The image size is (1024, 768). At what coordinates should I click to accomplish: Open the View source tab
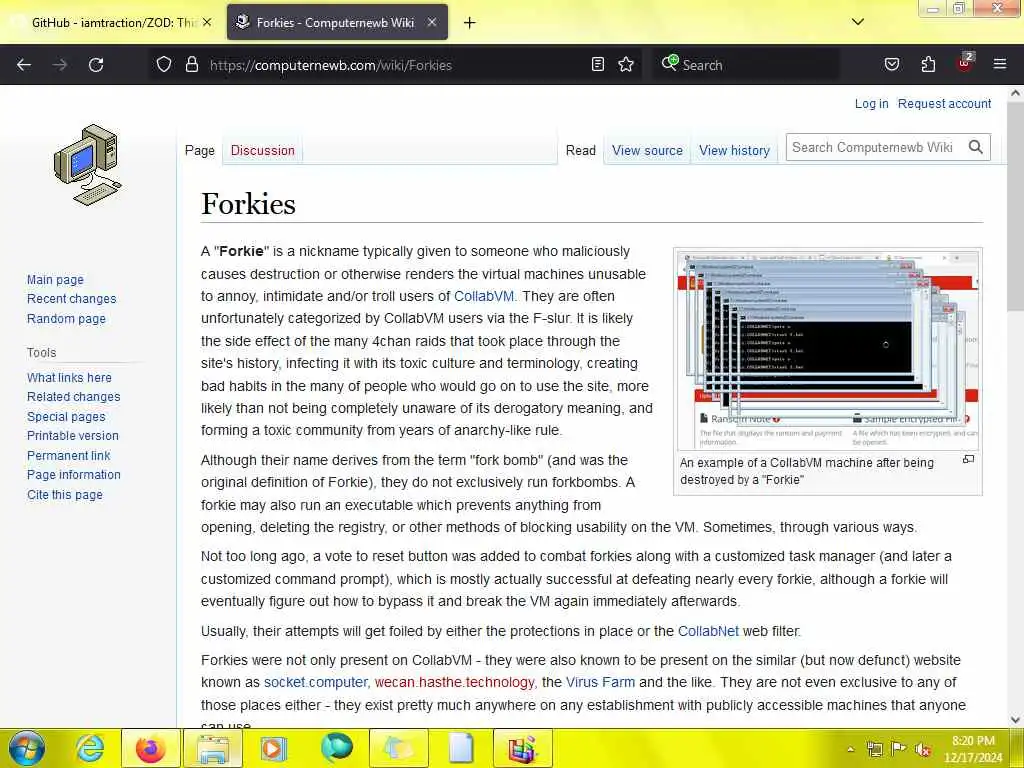click(x=647, y=150)
